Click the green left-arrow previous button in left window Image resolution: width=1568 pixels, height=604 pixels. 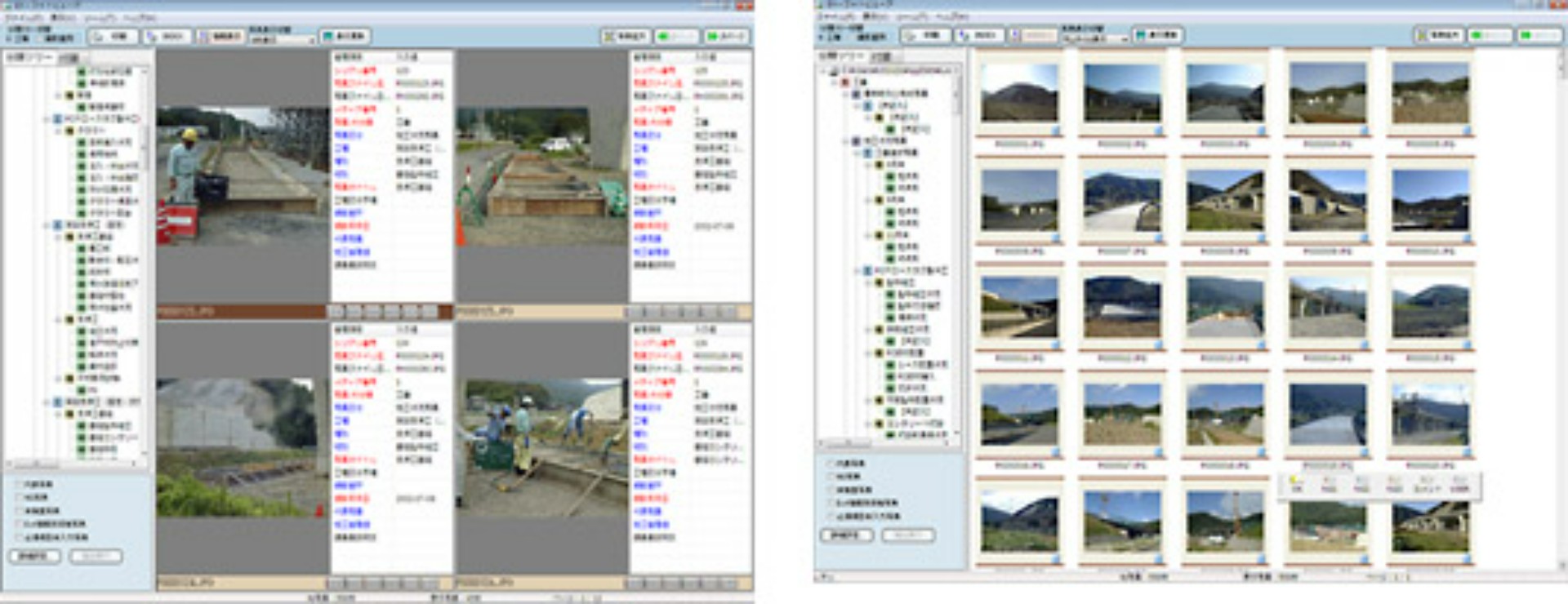[677, 37]
